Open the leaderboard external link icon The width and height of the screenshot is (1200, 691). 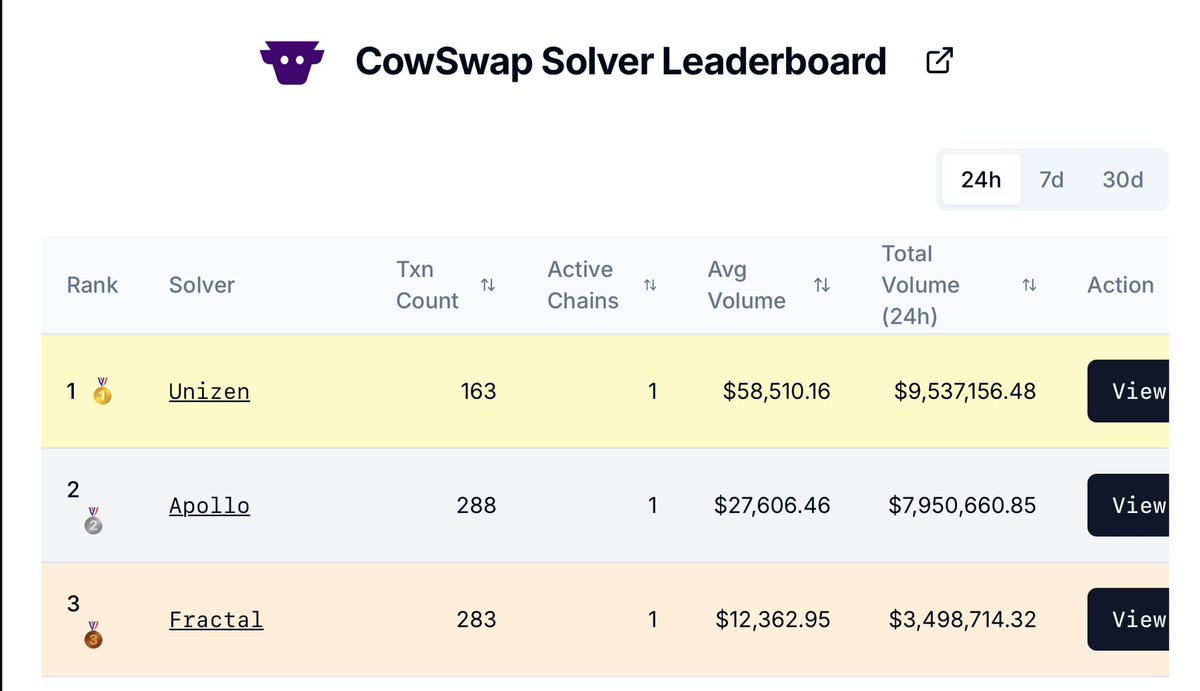[x=939, y=61]
